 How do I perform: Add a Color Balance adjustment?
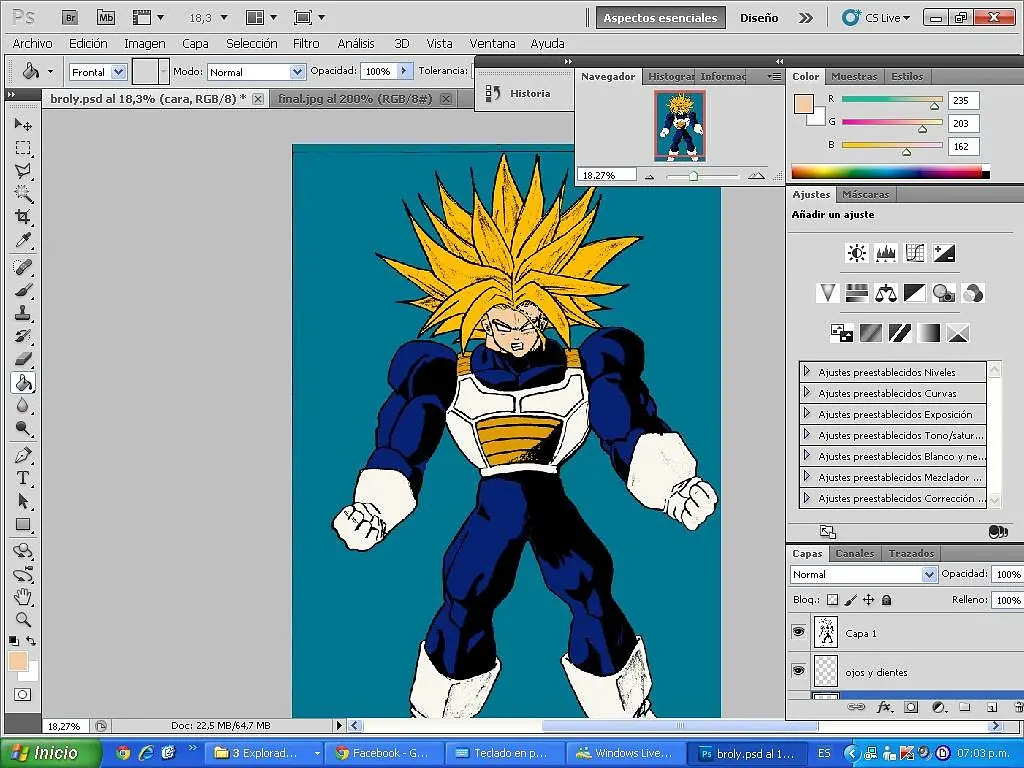[886, 293]
